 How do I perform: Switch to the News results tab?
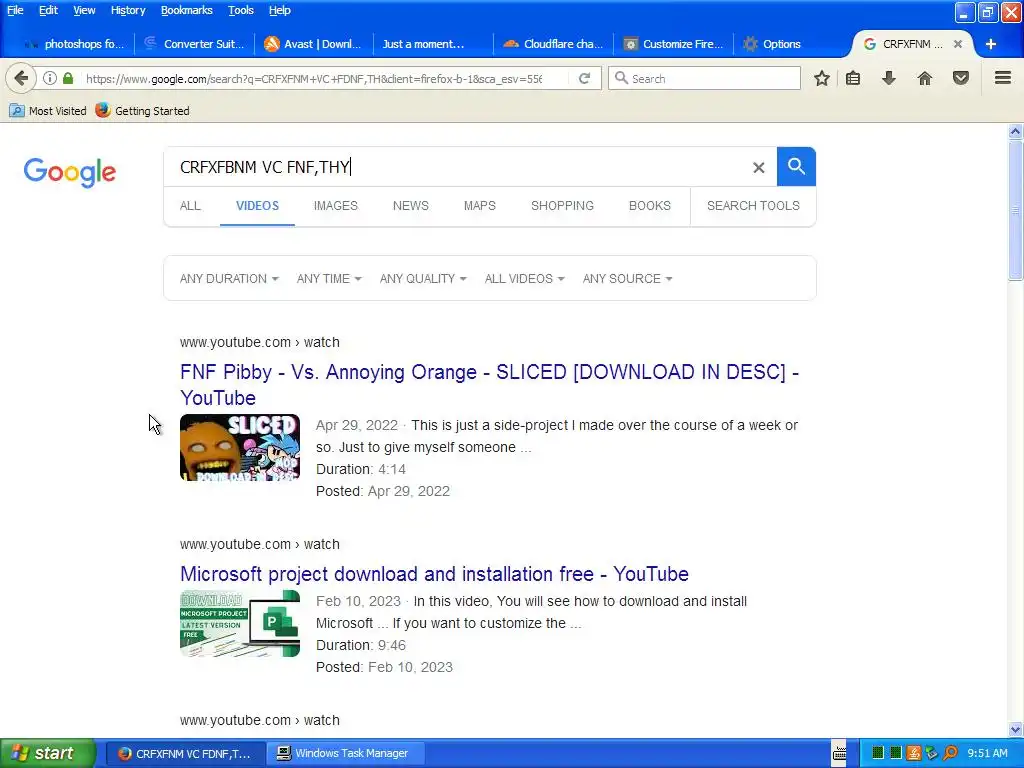click(411, 206)
